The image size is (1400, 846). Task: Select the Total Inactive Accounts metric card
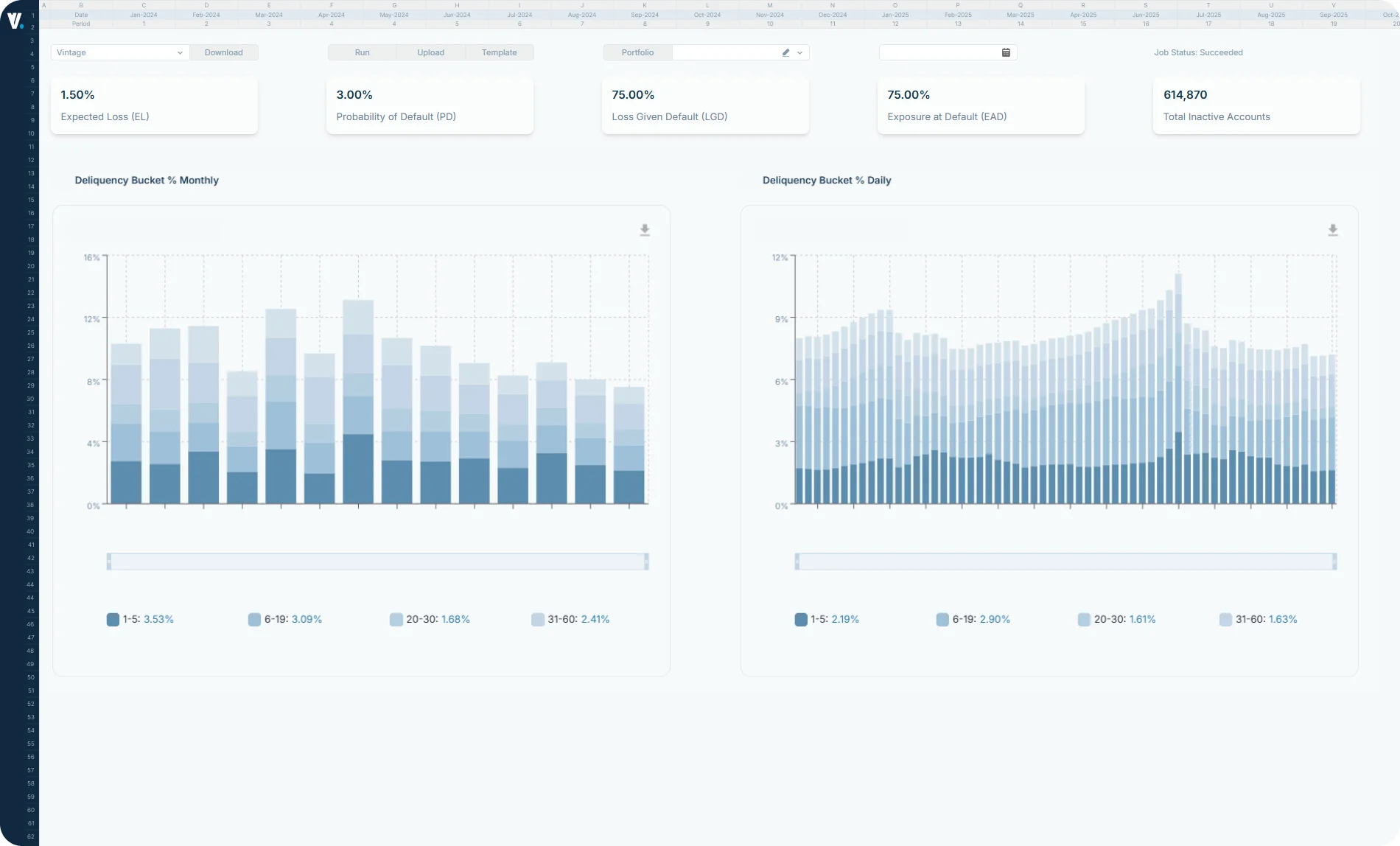pyautogui.click(x=1255, y=105)
